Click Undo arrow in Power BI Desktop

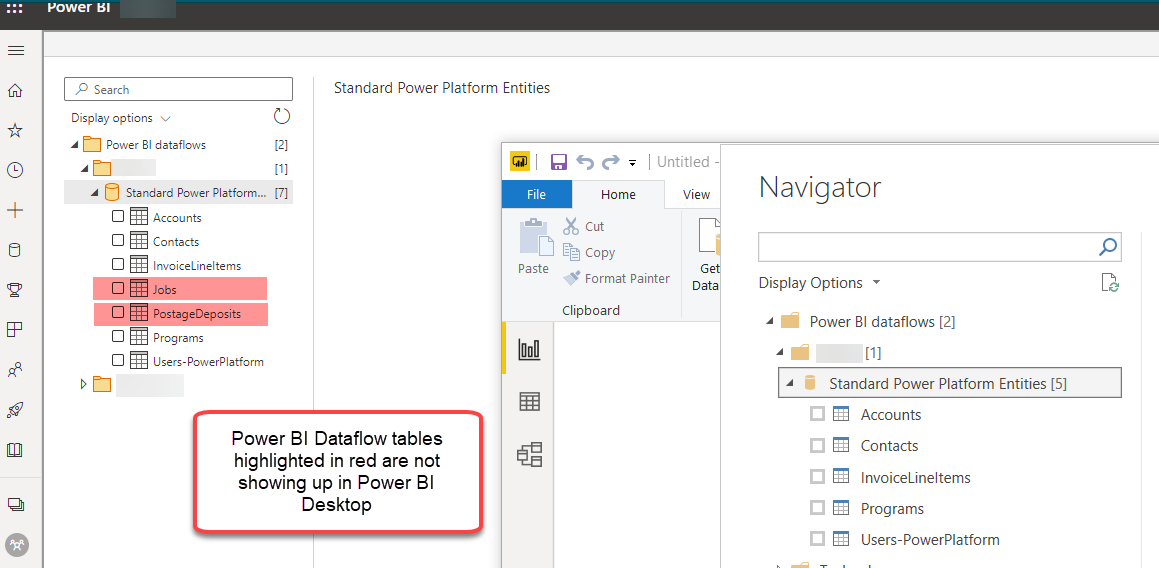click(x=585, y=162)
